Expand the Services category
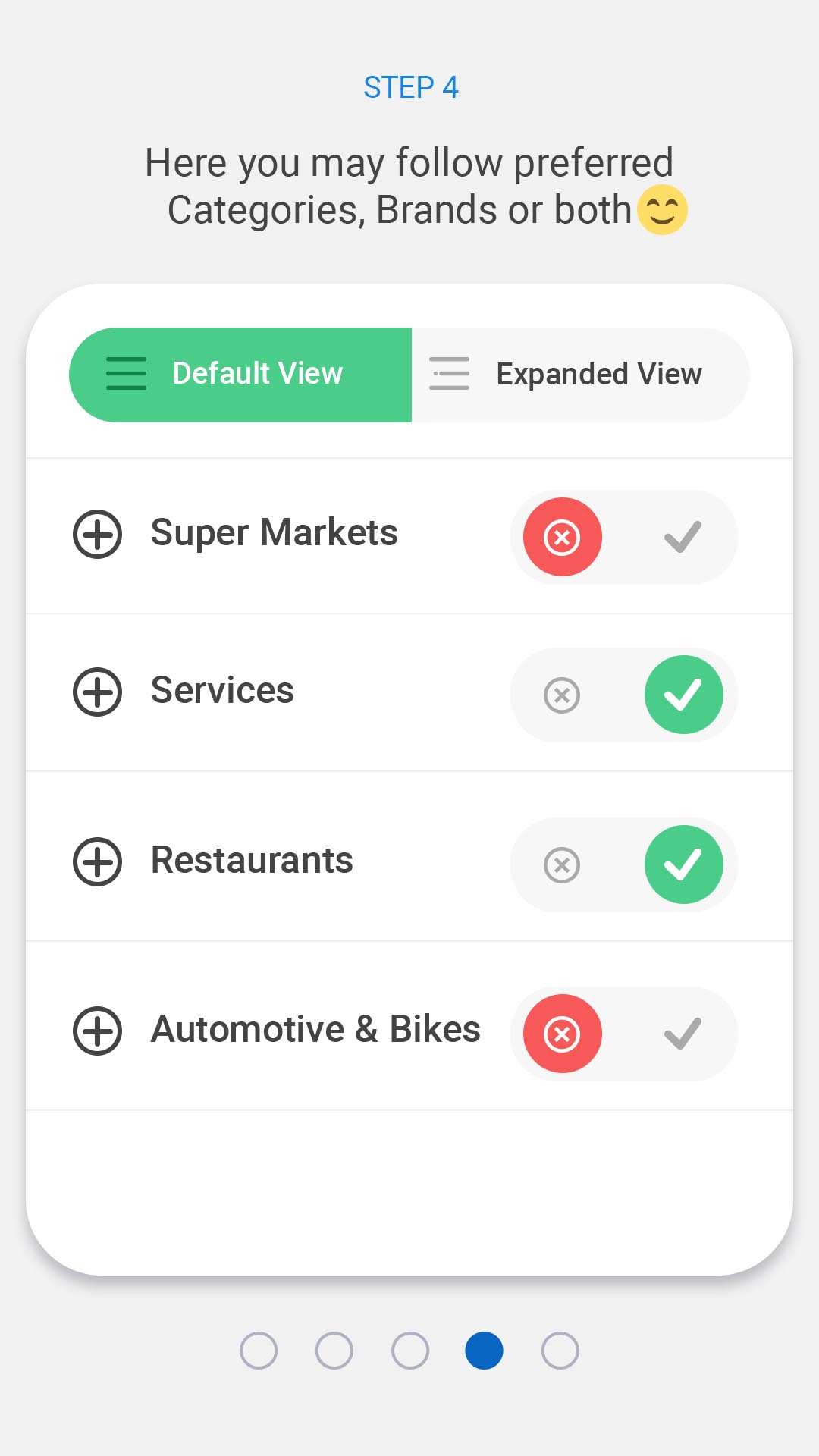The width and height of the screenshot is (819, 1456). [97, 692]
